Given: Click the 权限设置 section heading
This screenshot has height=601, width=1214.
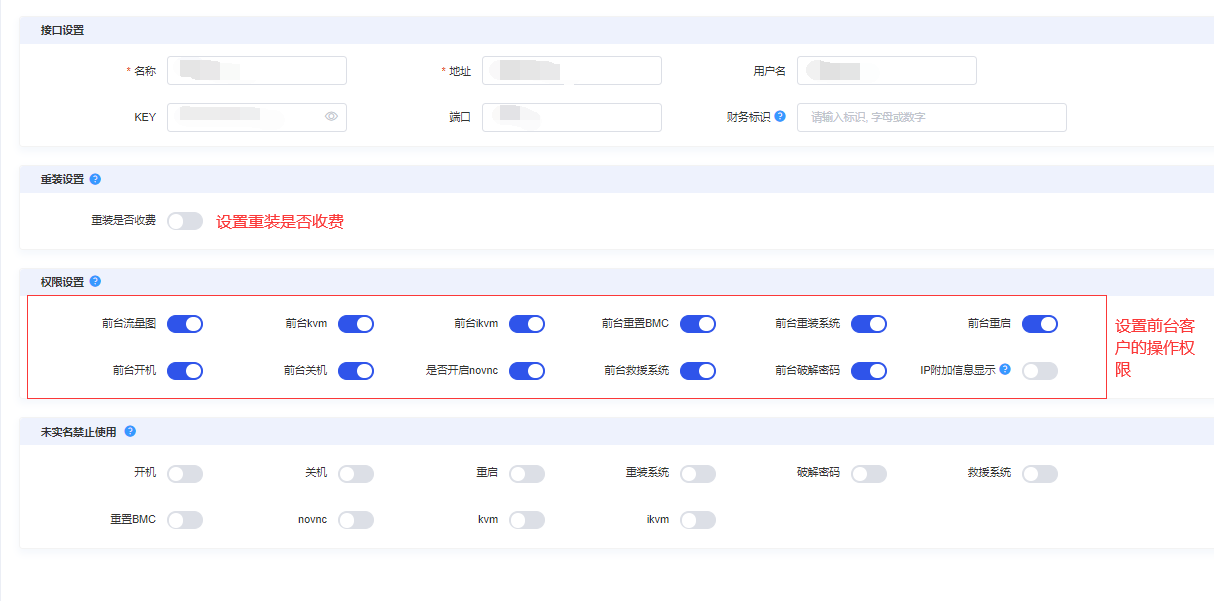Looking at the screenshot, I should click(x=62, y=282).
